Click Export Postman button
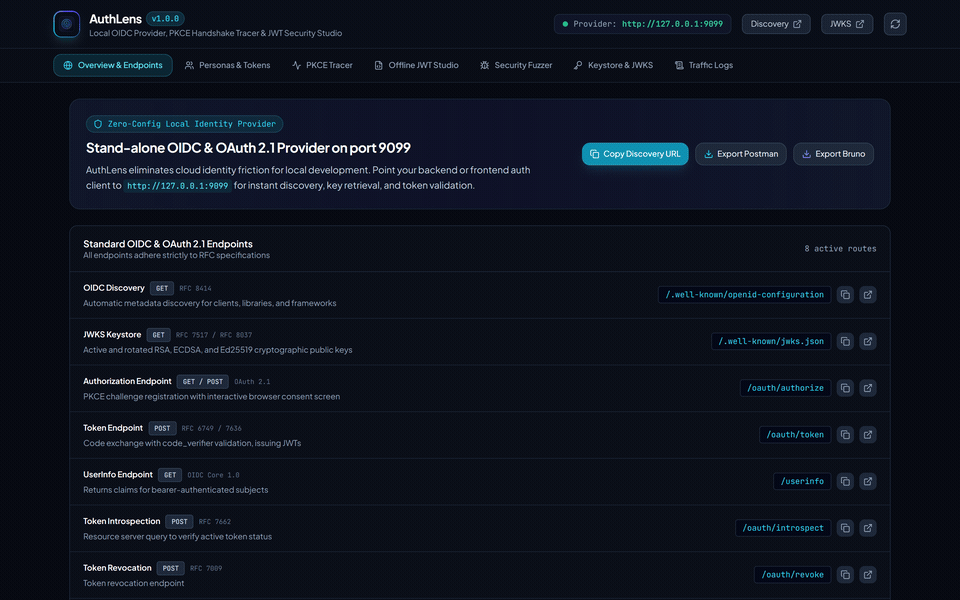Viewport: 960px width, 600px height. pyautogui.click(x=741, y=154)
